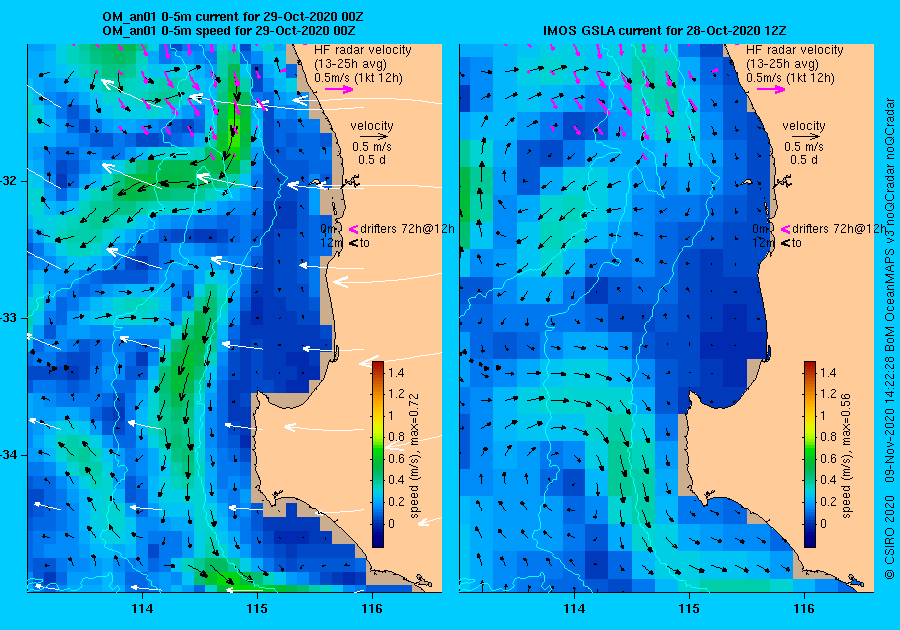Click the vertical CSIRO copyright text
Viewport: 900px width, 630px height.
coord(889,339)
